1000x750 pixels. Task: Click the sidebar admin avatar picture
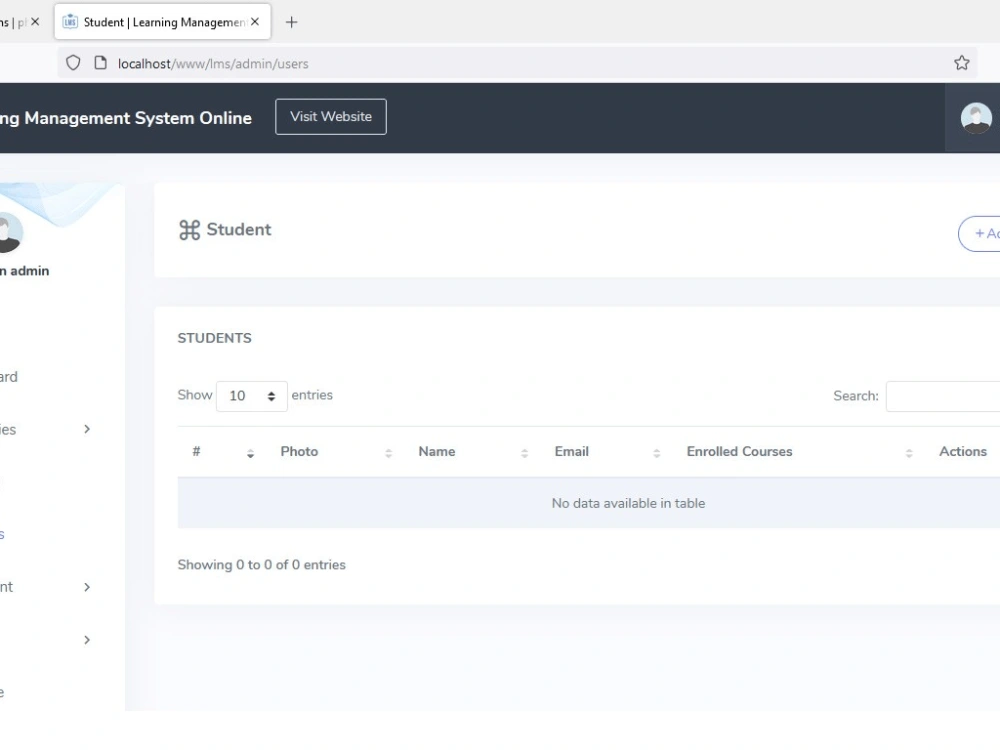tap(9, 232)
